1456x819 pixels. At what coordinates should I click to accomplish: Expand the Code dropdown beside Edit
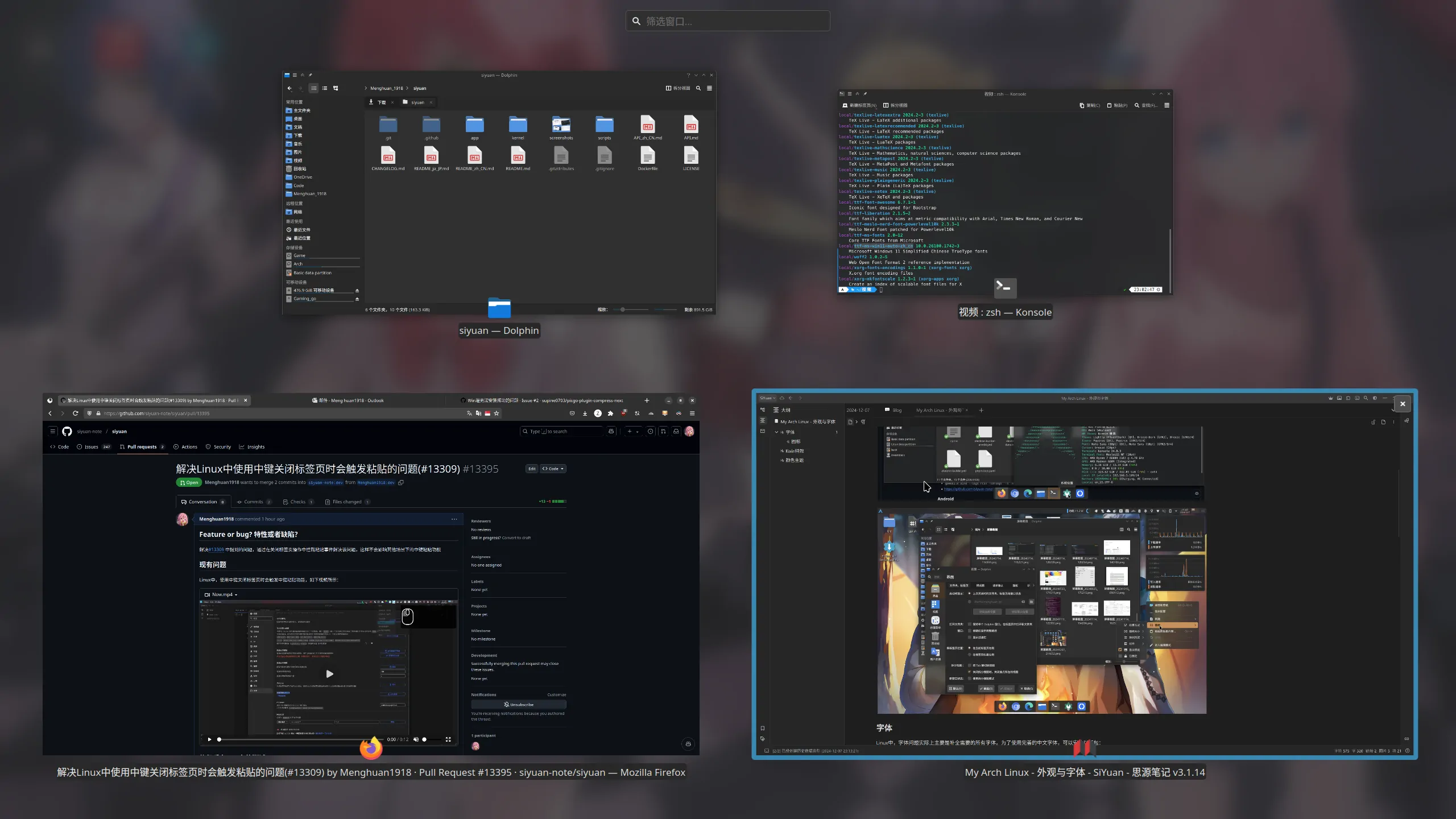click(553, 469)
